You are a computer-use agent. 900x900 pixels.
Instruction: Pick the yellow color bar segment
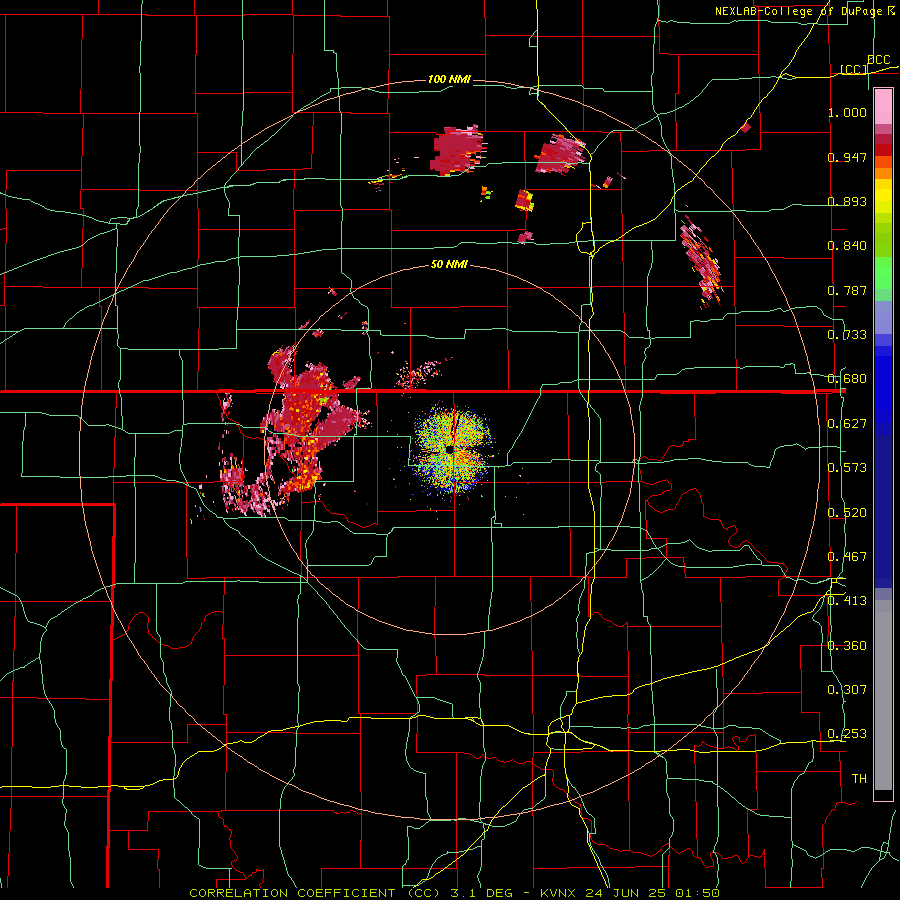(883, 197)
